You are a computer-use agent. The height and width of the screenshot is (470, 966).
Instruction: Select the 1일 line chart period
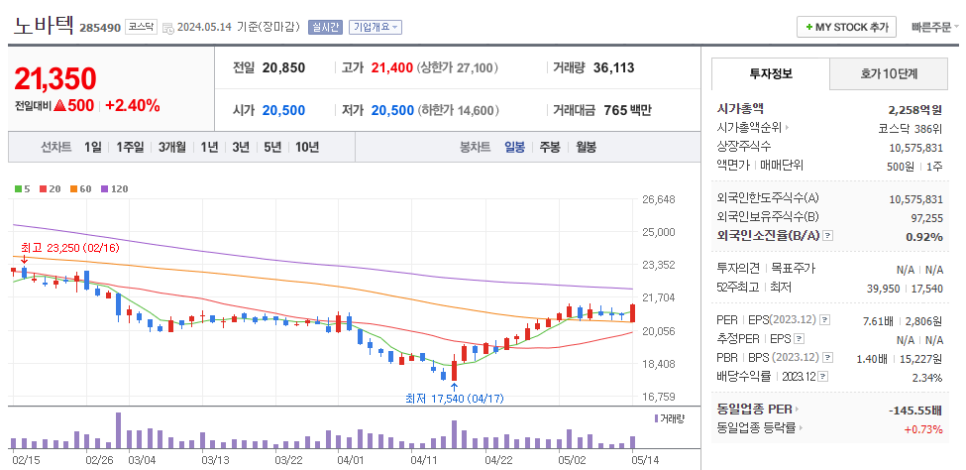(x=92, y=147)
